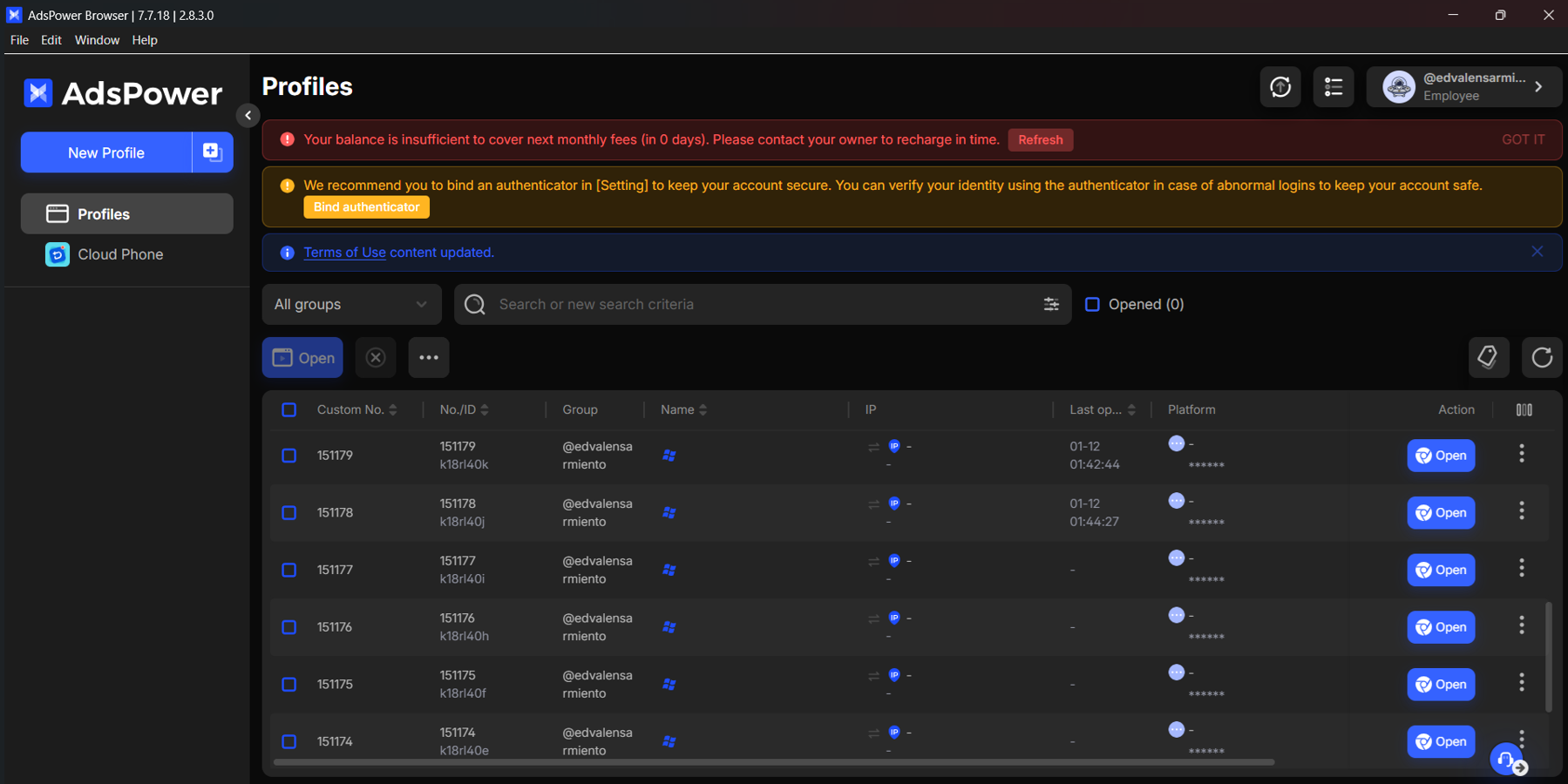Screen dimensions: 1568x784
Task: Expand the All groups dropdown
Action: (352, 304)
